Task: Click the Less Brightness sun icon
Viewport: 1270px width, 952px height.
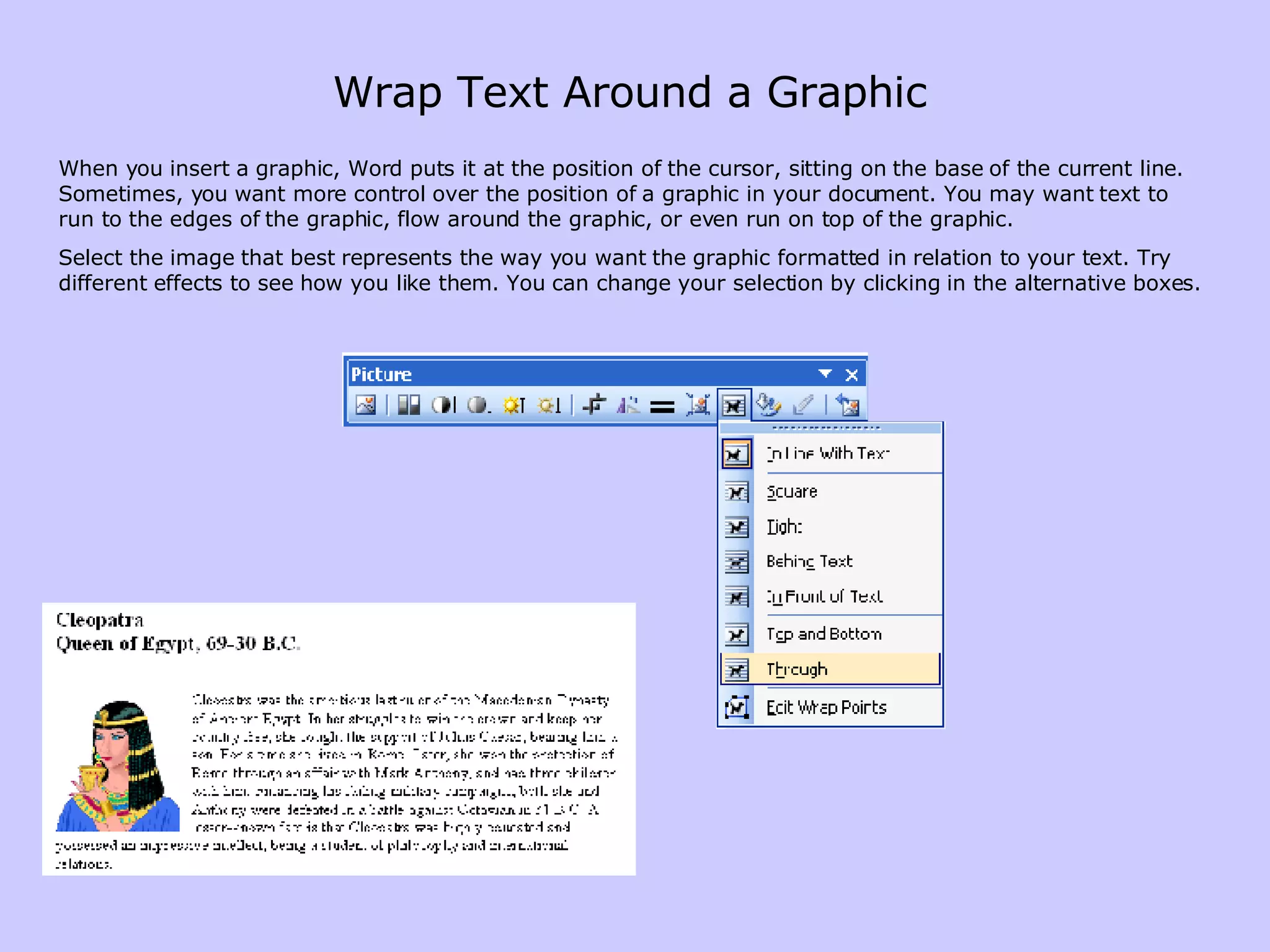Action: coord(549,405)
